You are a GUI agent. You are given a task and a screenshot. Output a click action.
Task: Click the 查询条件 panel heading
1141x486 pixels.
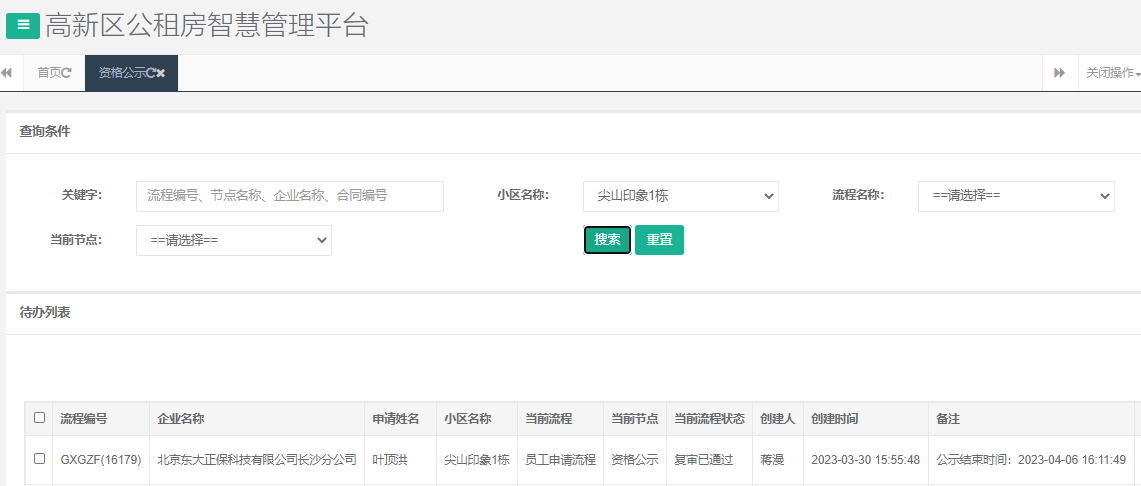[x=44, y=132]
